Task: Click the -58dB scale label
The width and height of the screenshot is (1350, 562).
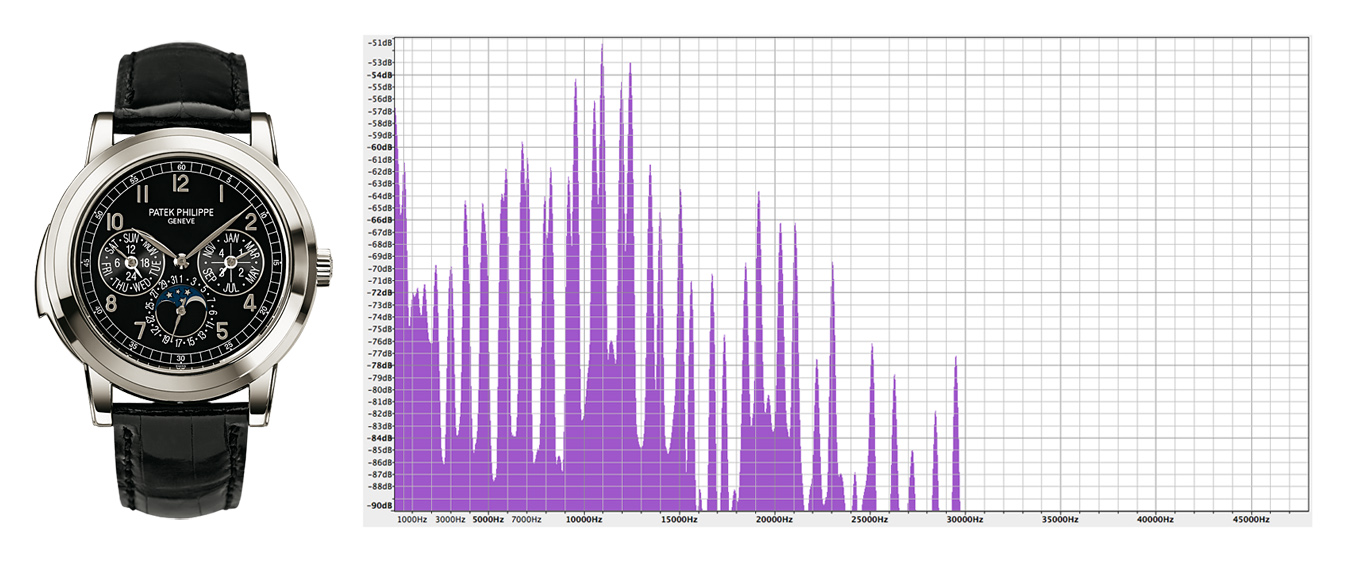Action: 380,123
